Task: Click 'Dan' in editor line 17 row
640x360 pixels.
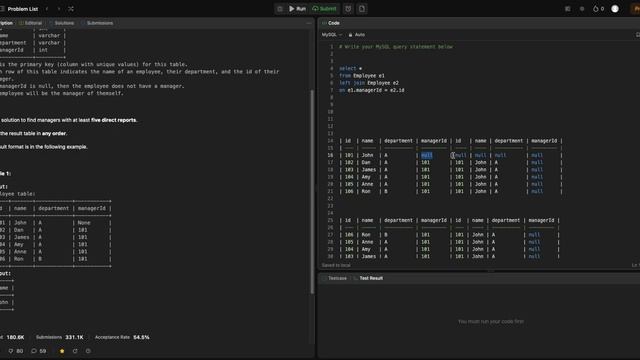Action: [366, 162]
